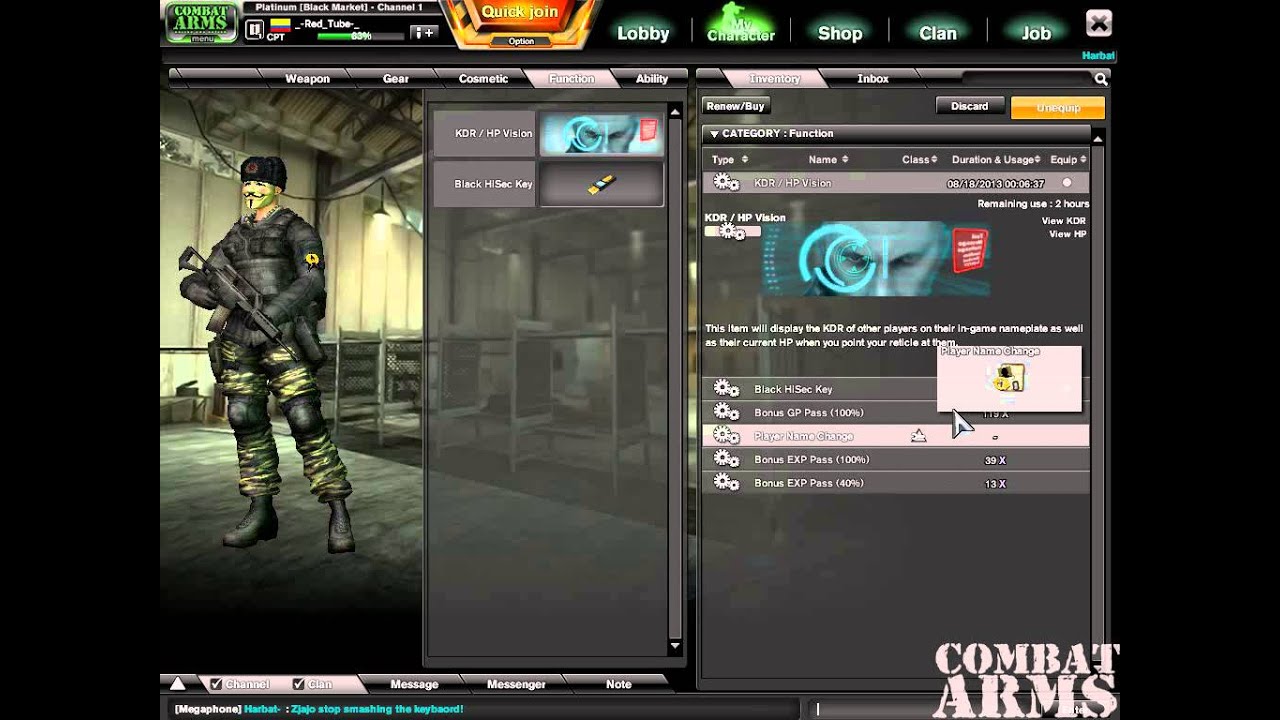Image resolution: width=1280 pixels, height=720 pixels.
Task: Click gear icon beside Player Name Change
Action: 726,436
